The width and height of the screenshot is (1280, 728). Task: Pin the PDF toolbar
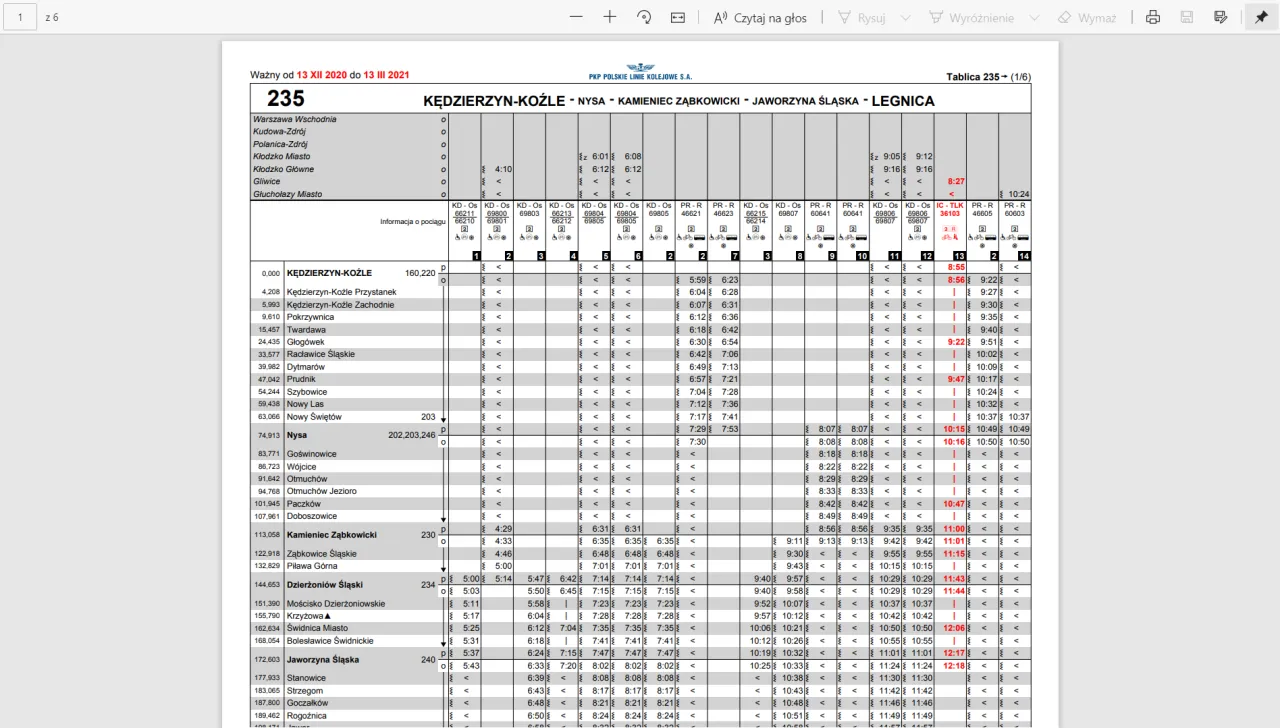coord(1261,17)
